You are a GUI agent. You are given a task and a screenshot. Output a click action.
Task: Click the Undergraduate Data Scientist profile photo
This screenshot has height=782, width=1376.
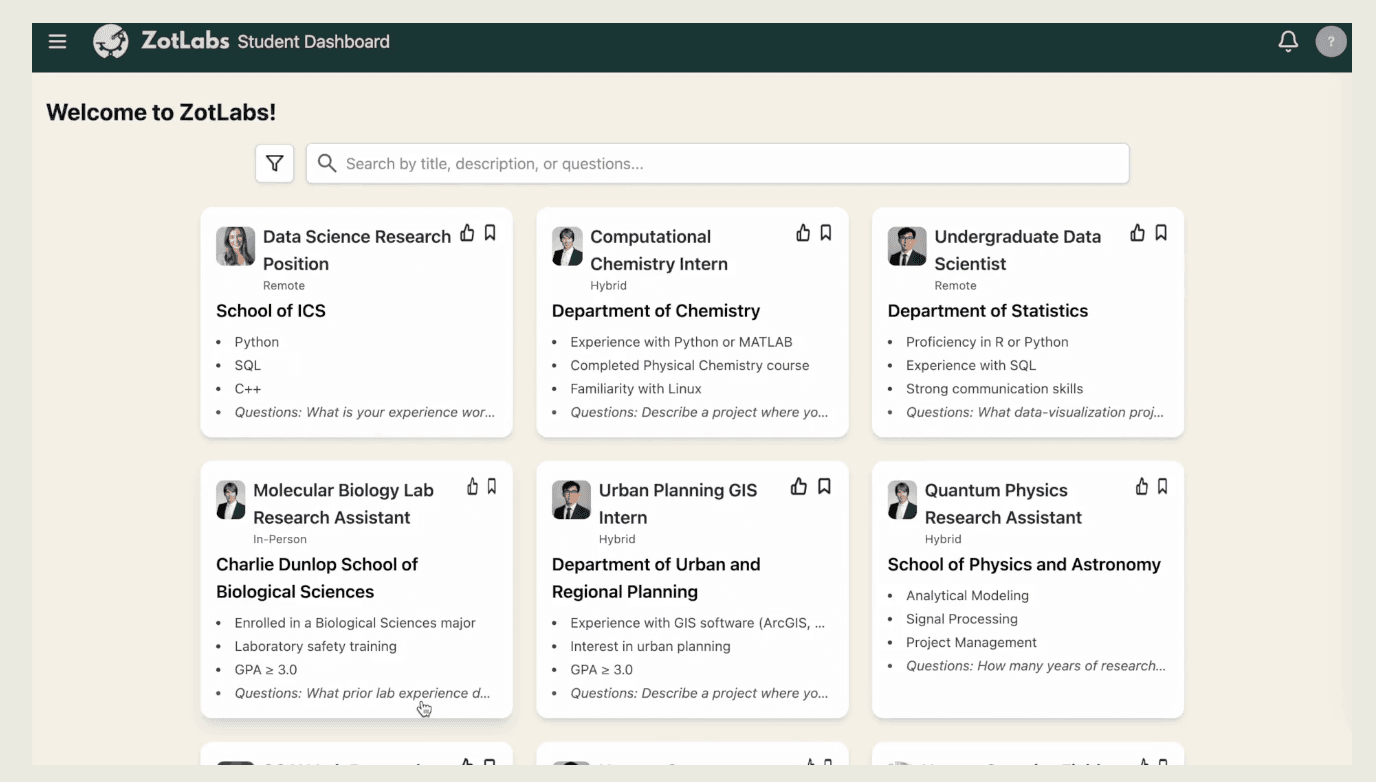(907, 246)
